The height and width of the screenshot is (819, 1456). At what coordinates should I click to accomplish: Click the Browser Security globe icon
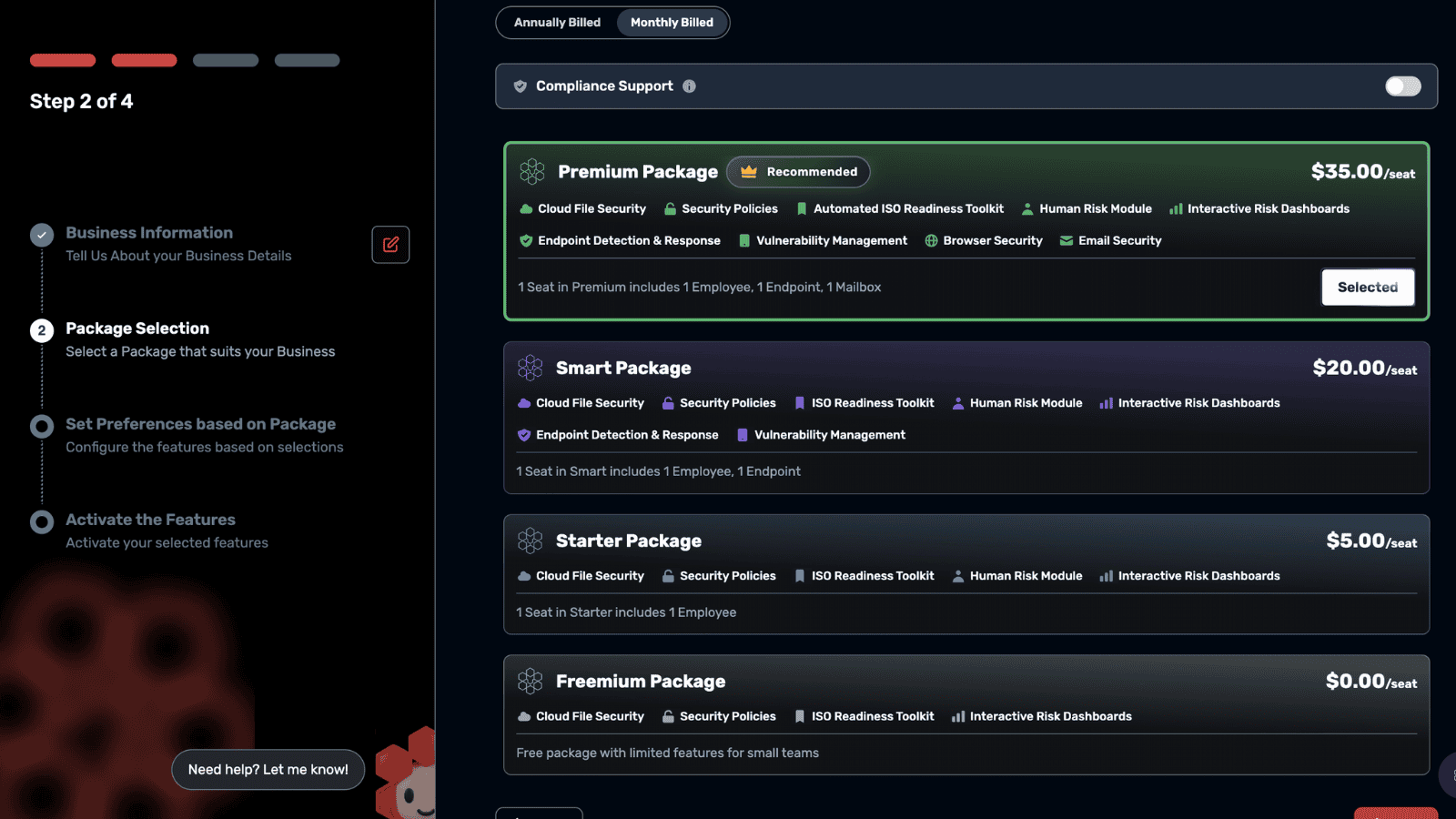click(x=931, y=240)
